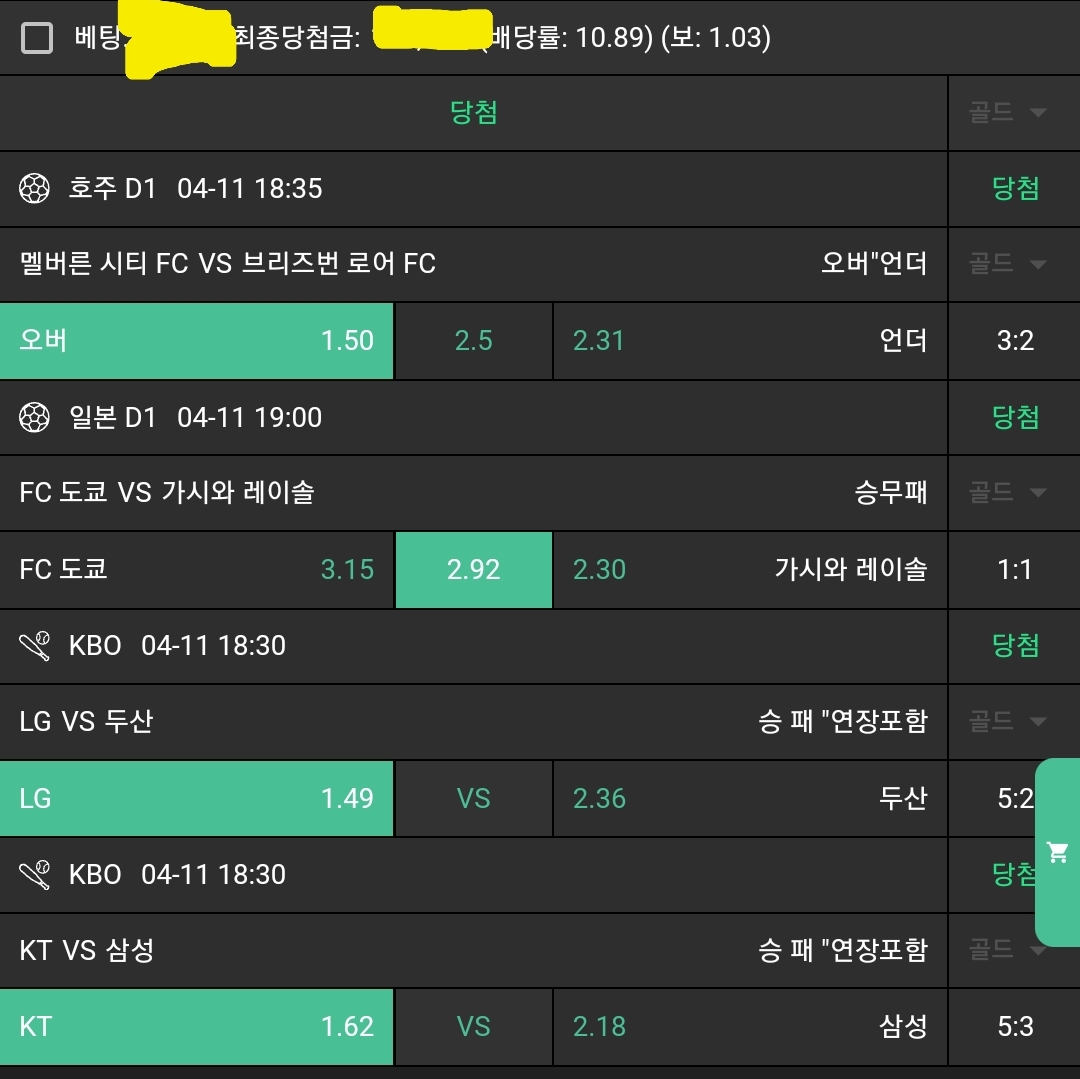This screenshot has width=1080, height=1079.
Task: Select the 오버 1.50 odds cell
Action: coord(197,341)
